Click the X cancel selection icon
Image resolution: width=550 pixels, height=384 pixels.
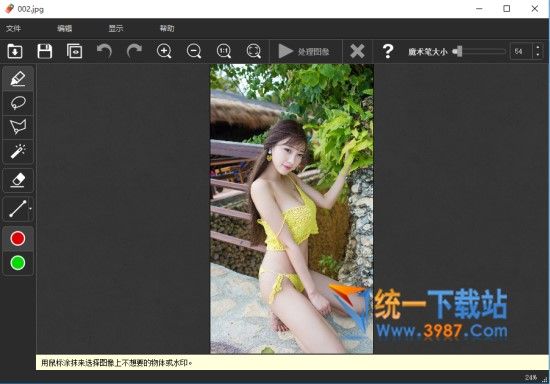pos(357,51)
